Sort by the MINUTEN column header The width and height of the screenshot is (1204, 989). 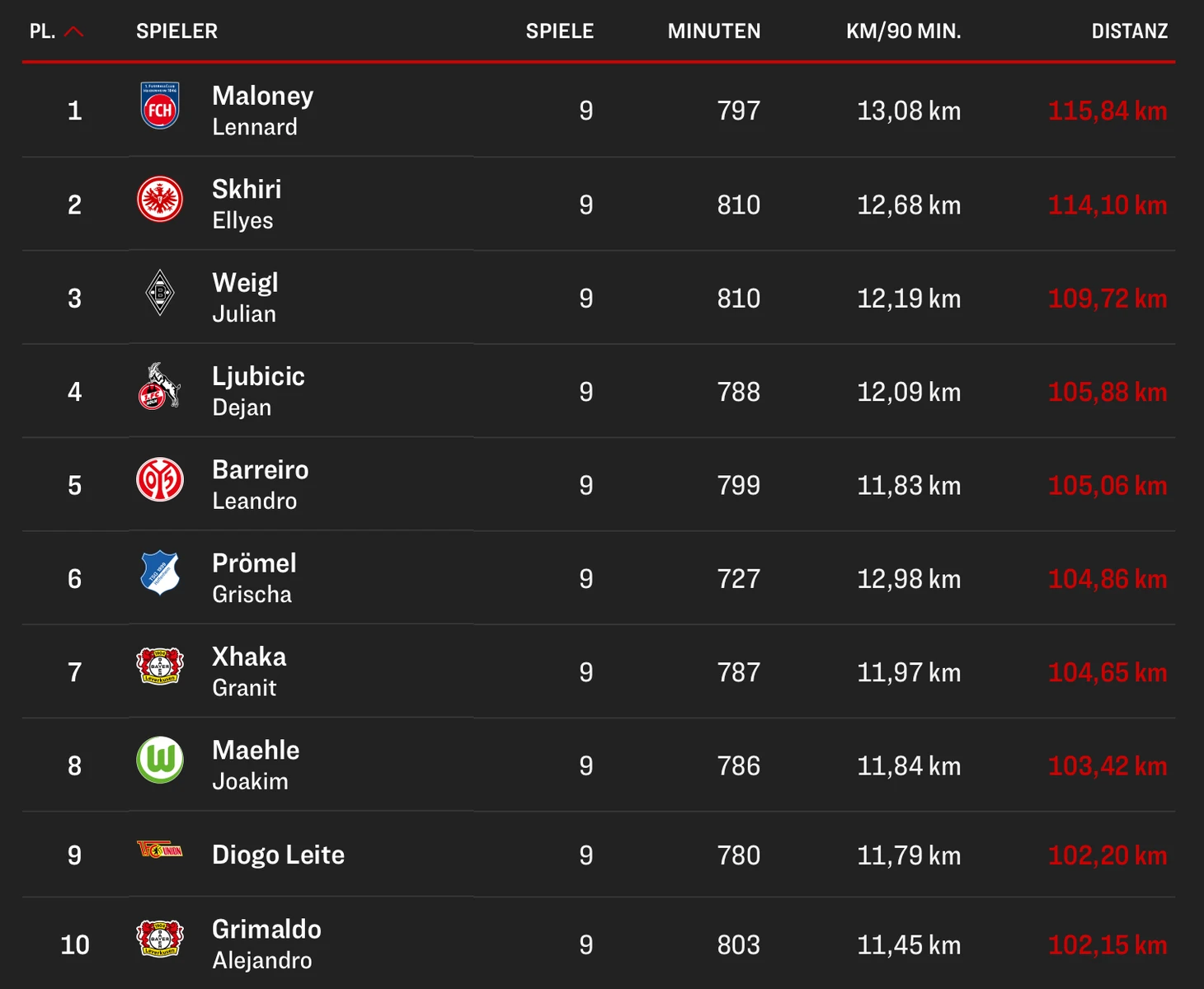coord(714,31)
